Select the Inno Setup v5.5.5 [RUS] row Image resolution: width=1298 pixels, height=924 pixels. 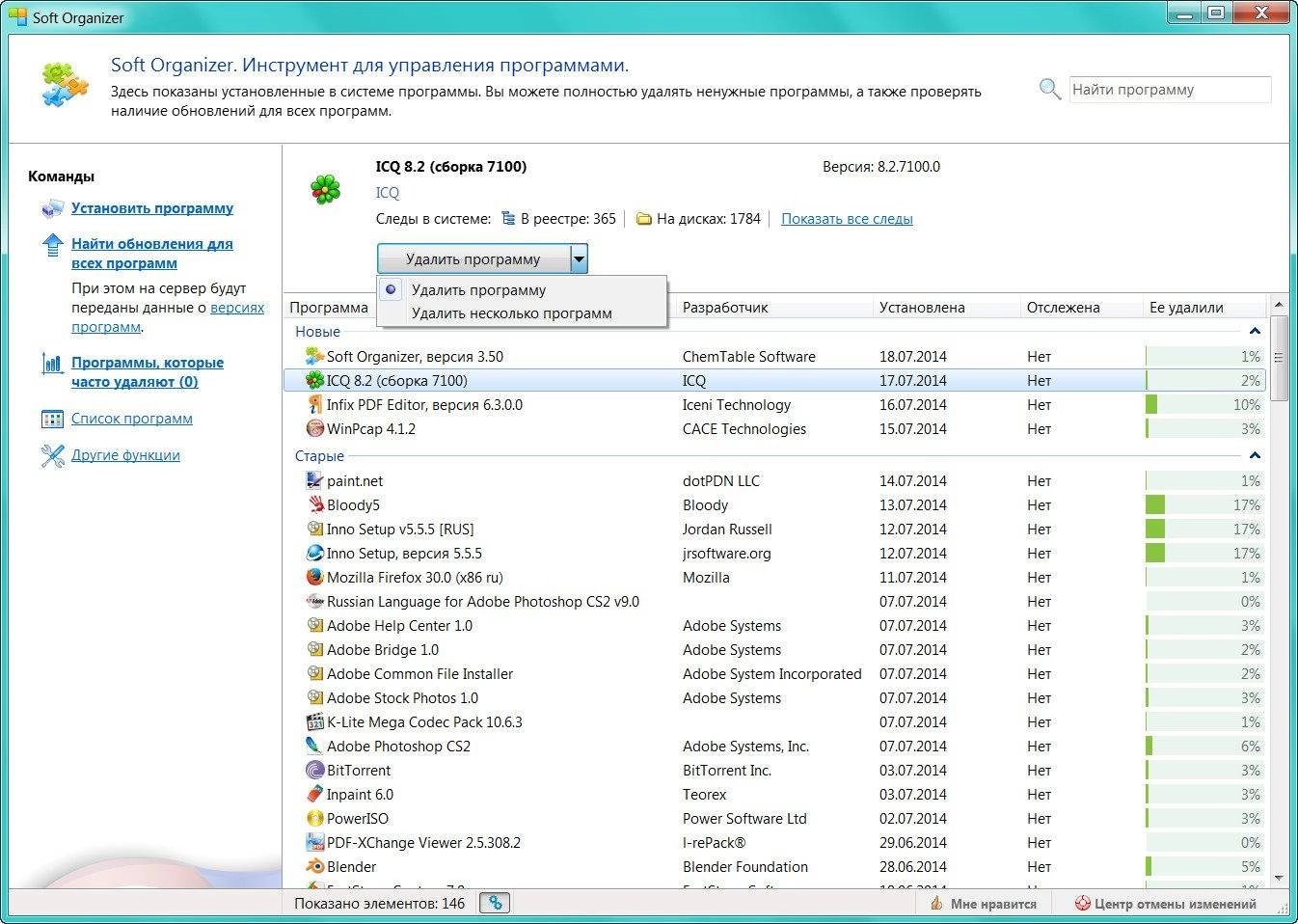(x=775, y=529)
